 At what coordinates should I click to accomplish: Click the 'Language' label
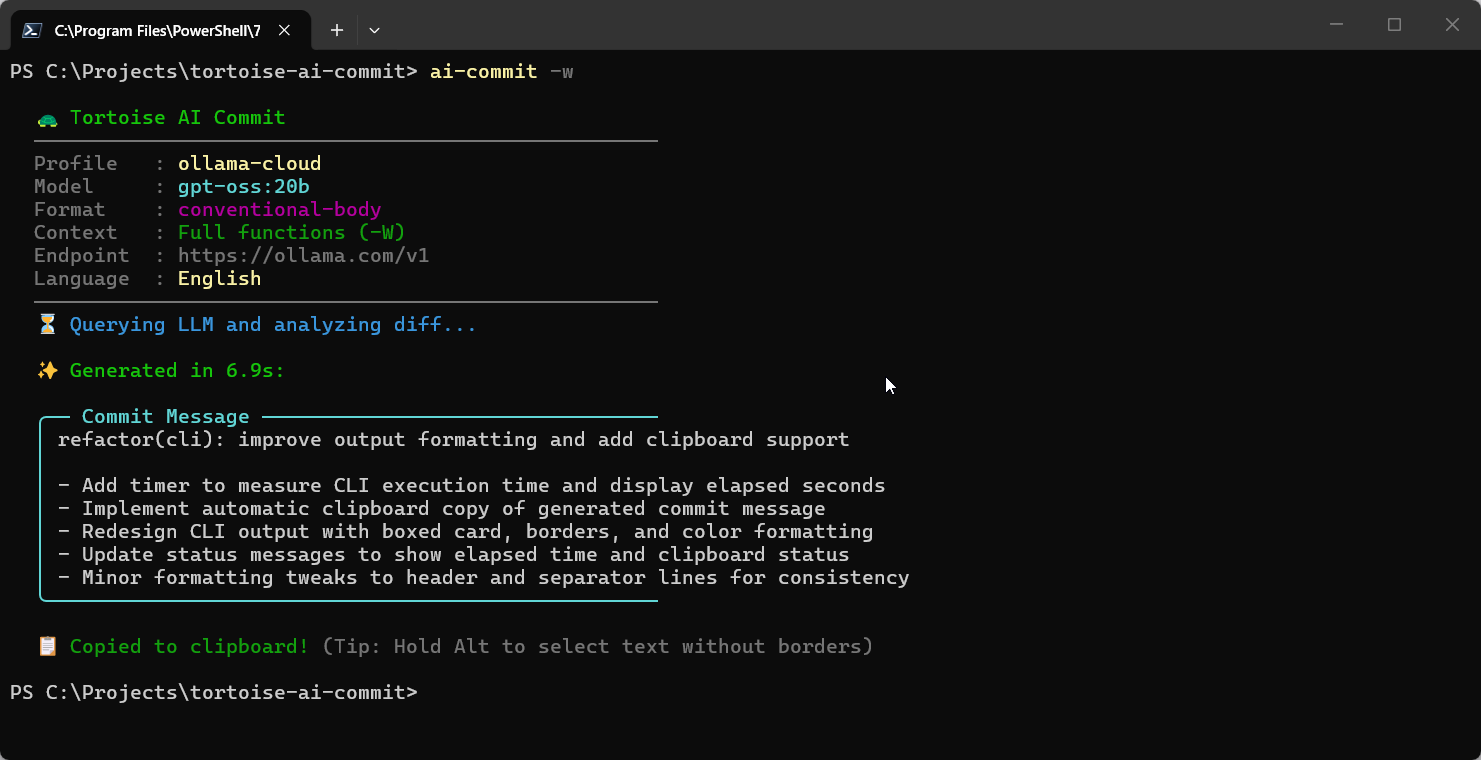tap(82, 279)
